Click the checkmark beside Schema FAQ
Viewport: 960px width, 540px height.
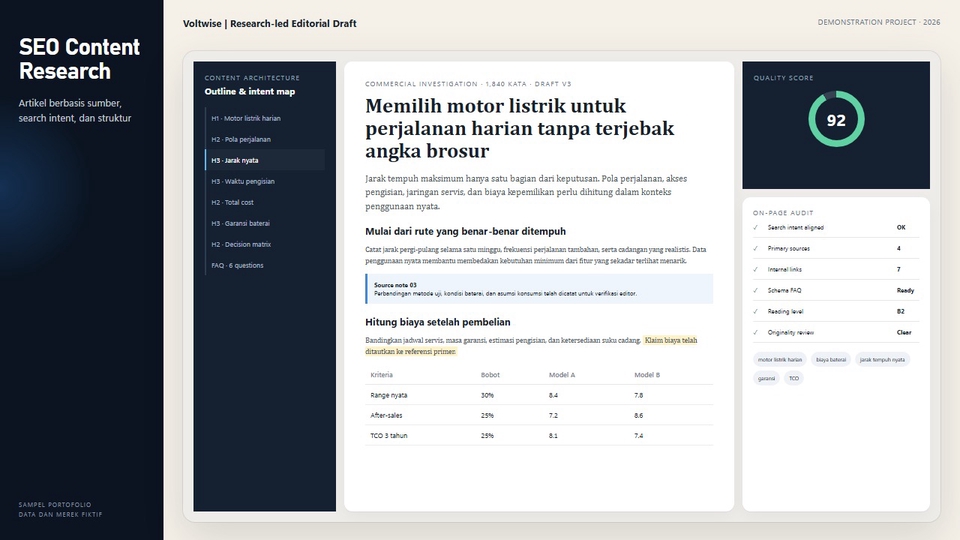coord(756,290)
